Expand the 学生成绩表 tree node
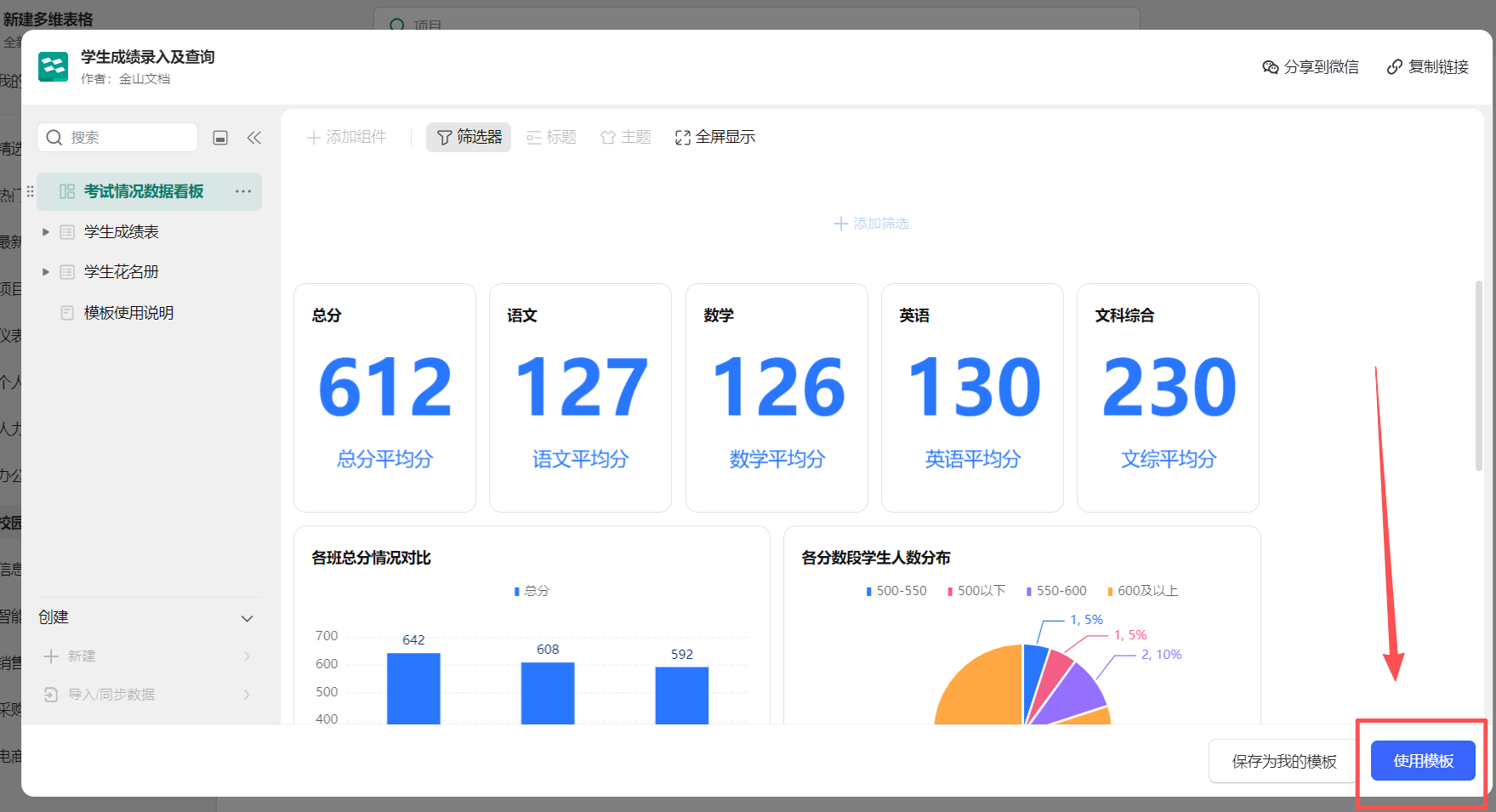 click(x=46, y=232)
